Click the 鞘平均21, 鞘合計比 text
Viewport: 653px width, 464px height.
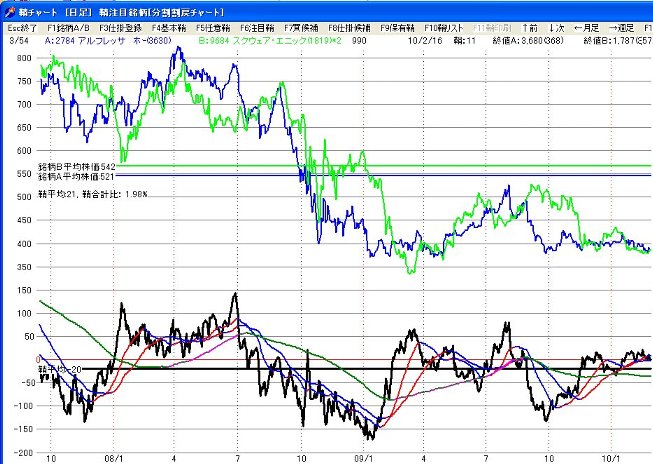pyautogui.click(x=93, y=194)
